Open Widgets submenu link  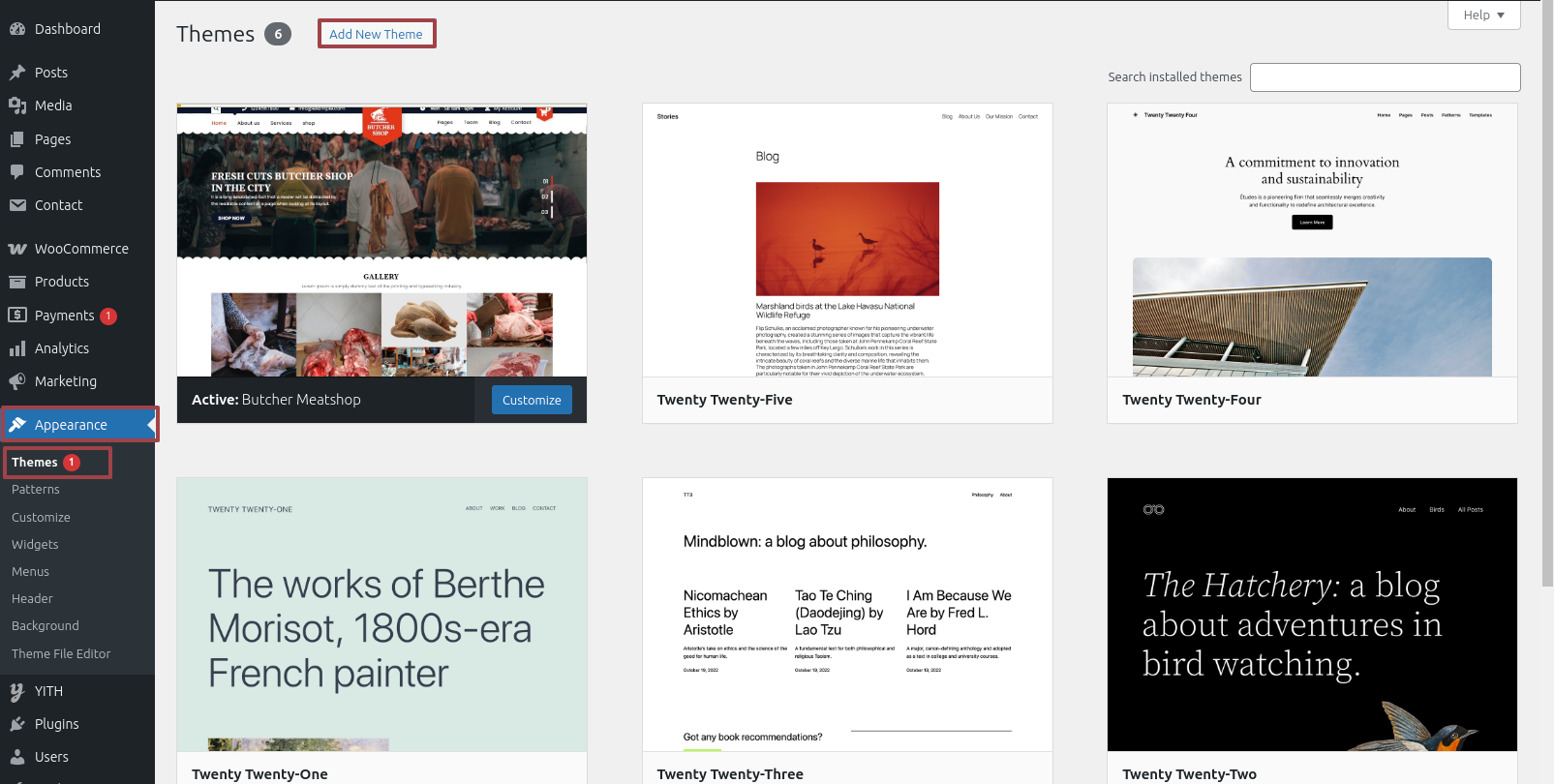click(x=35, y=545)
